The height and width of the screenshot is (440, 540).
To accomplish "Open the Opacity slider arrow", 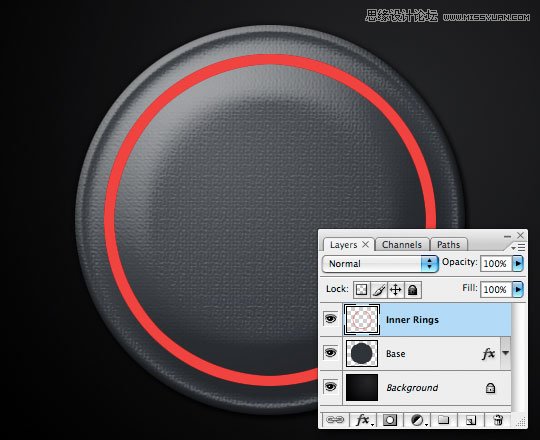I will (518, 264).
